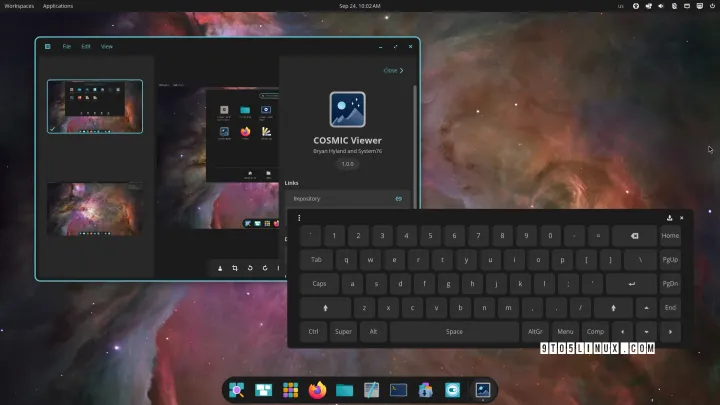Image resolution: width=720 pixels, height=405 pixels.
Task: Tap the AltGr key
Action: click(535, 332)
